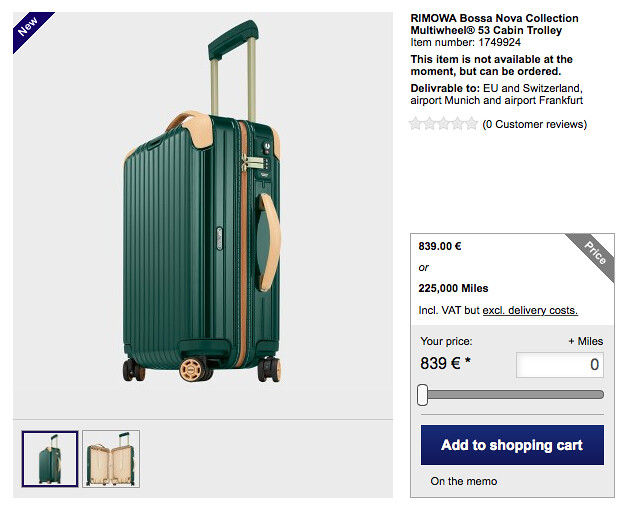
Task: Rate the trolley three stars
Action: (444, 124)
